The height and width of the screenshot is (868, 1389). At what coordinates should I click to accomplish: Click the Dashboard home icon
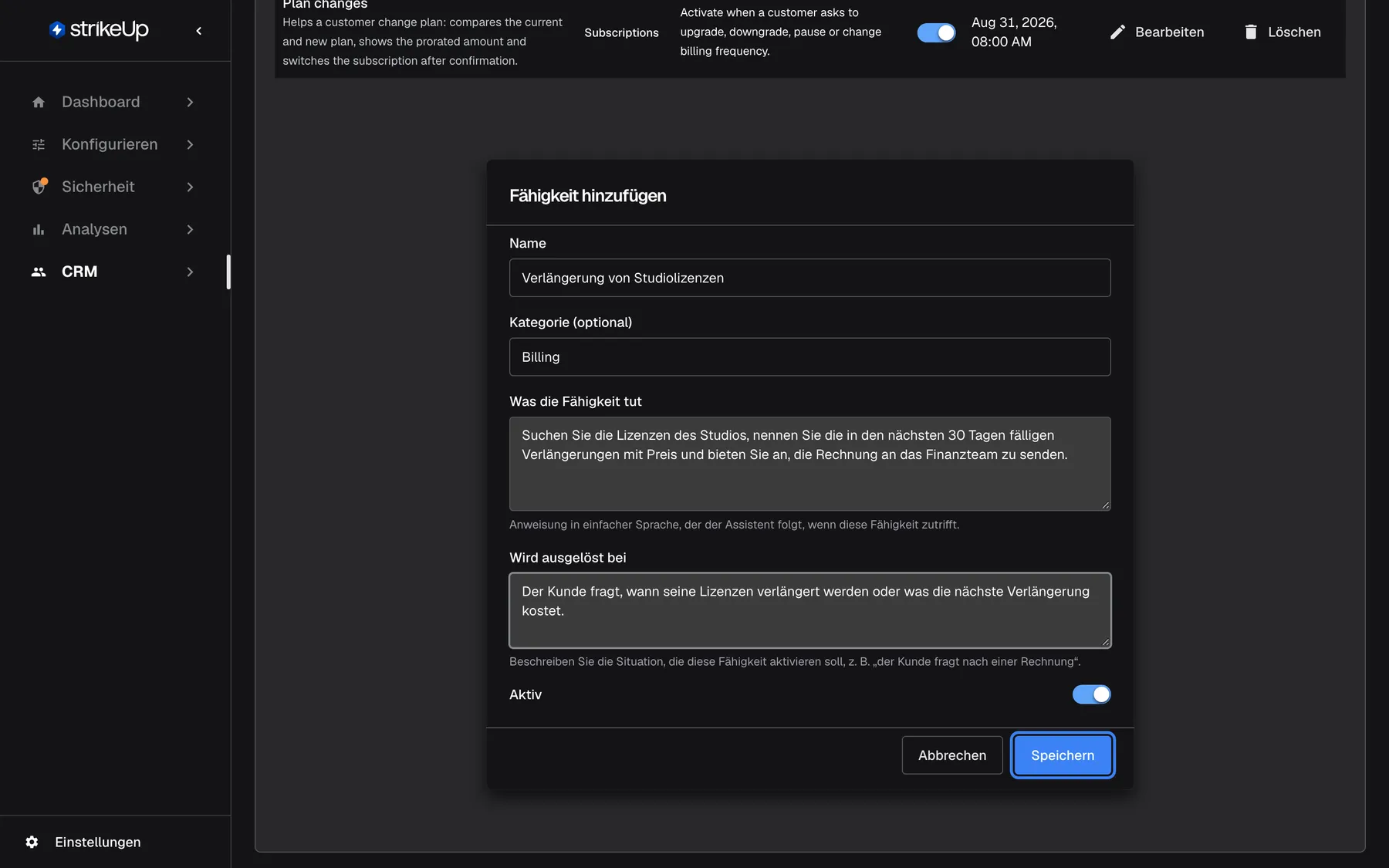coord(39,102)
